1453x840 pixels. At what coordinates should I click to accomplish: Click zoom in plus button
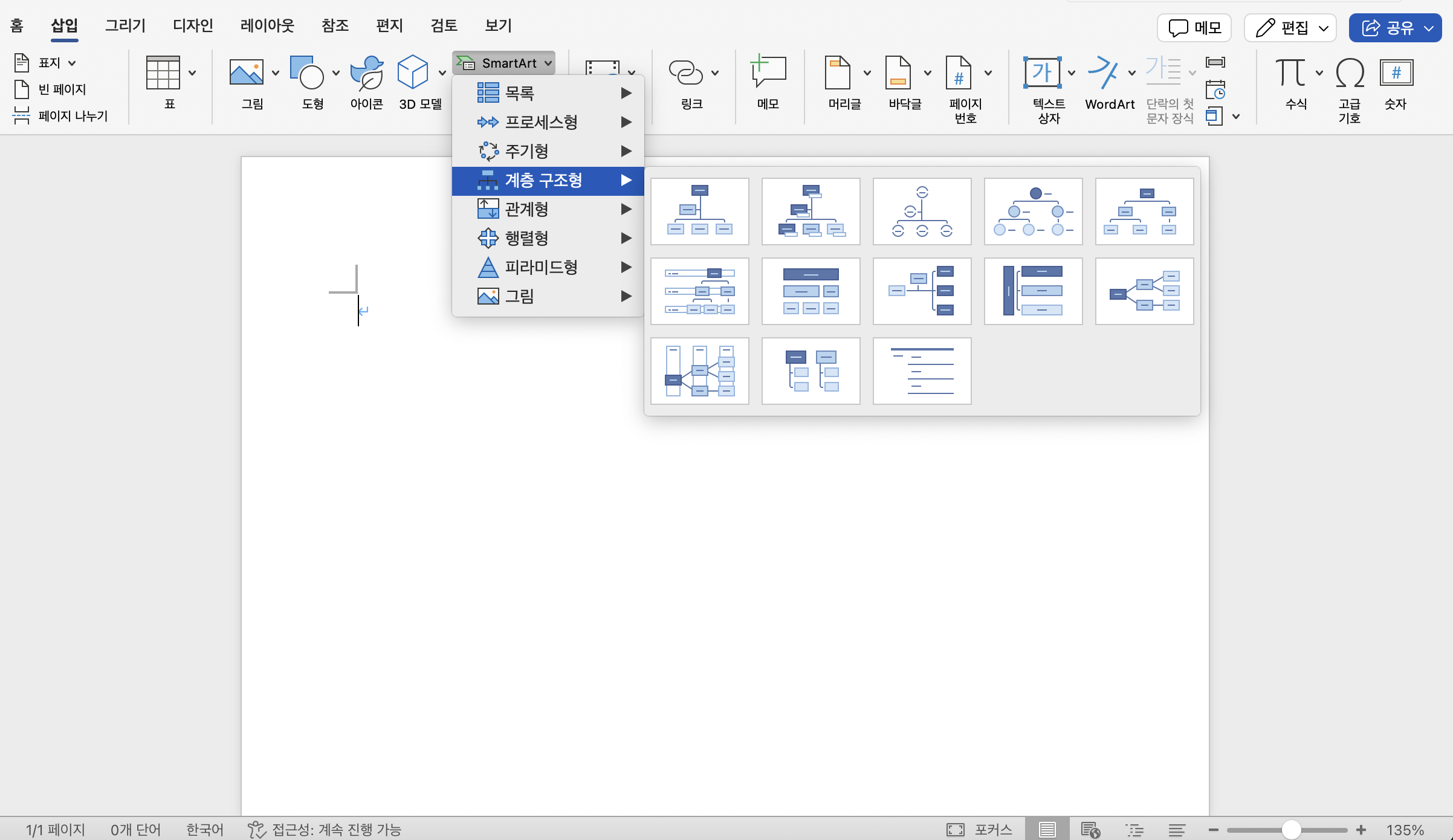point(1361,830)
